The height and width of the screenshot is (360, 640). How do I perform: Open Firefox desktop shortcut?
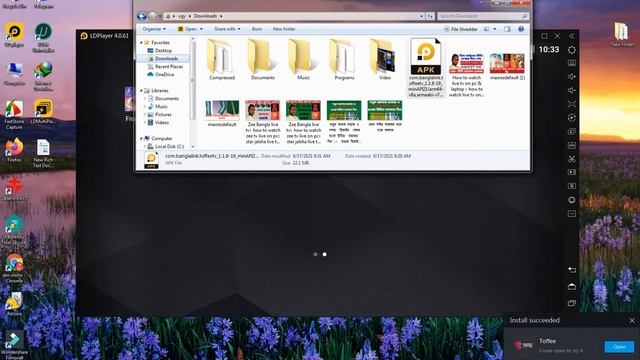point(14,150)
